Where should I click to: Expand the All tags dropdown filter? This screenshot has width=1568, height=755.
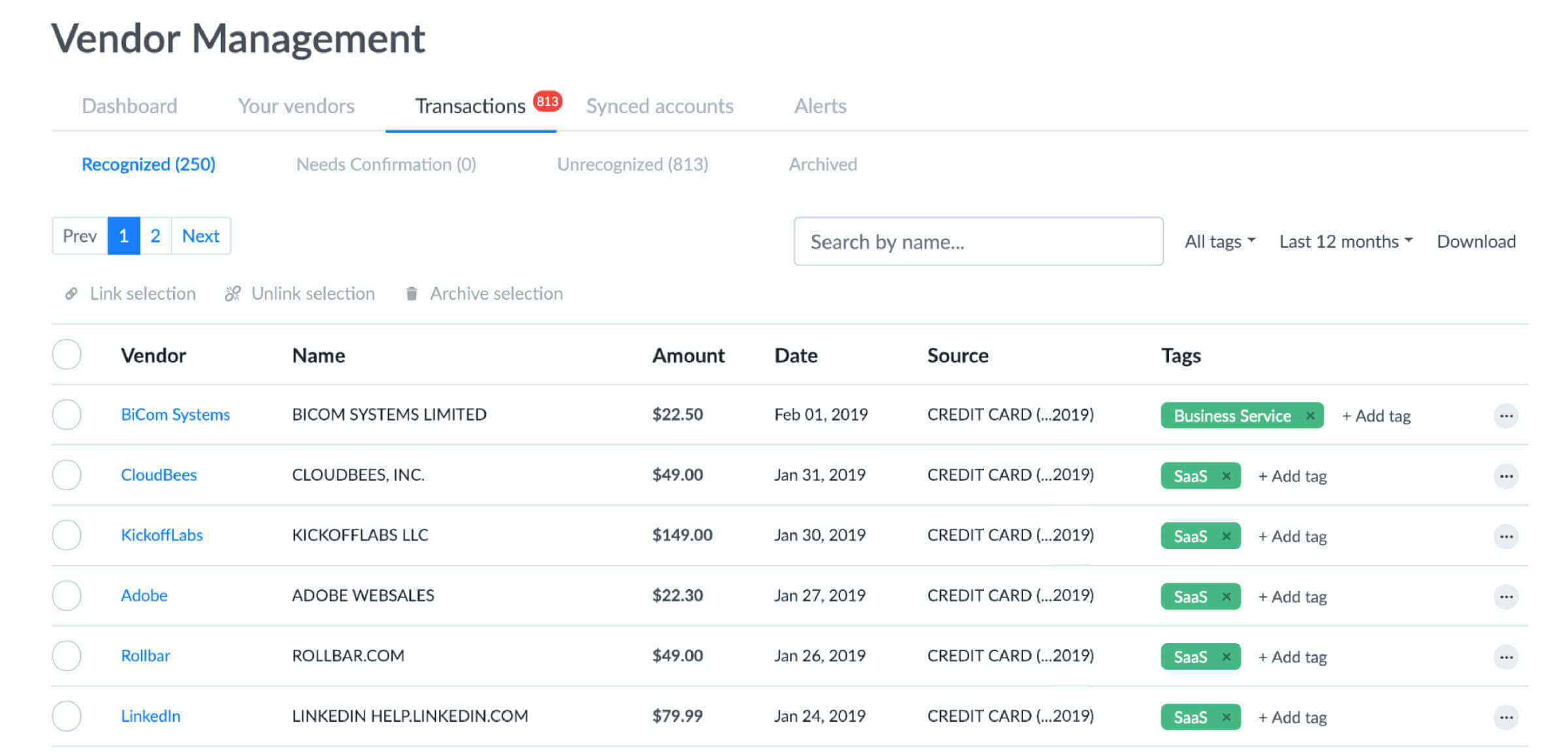point(1218,241)
